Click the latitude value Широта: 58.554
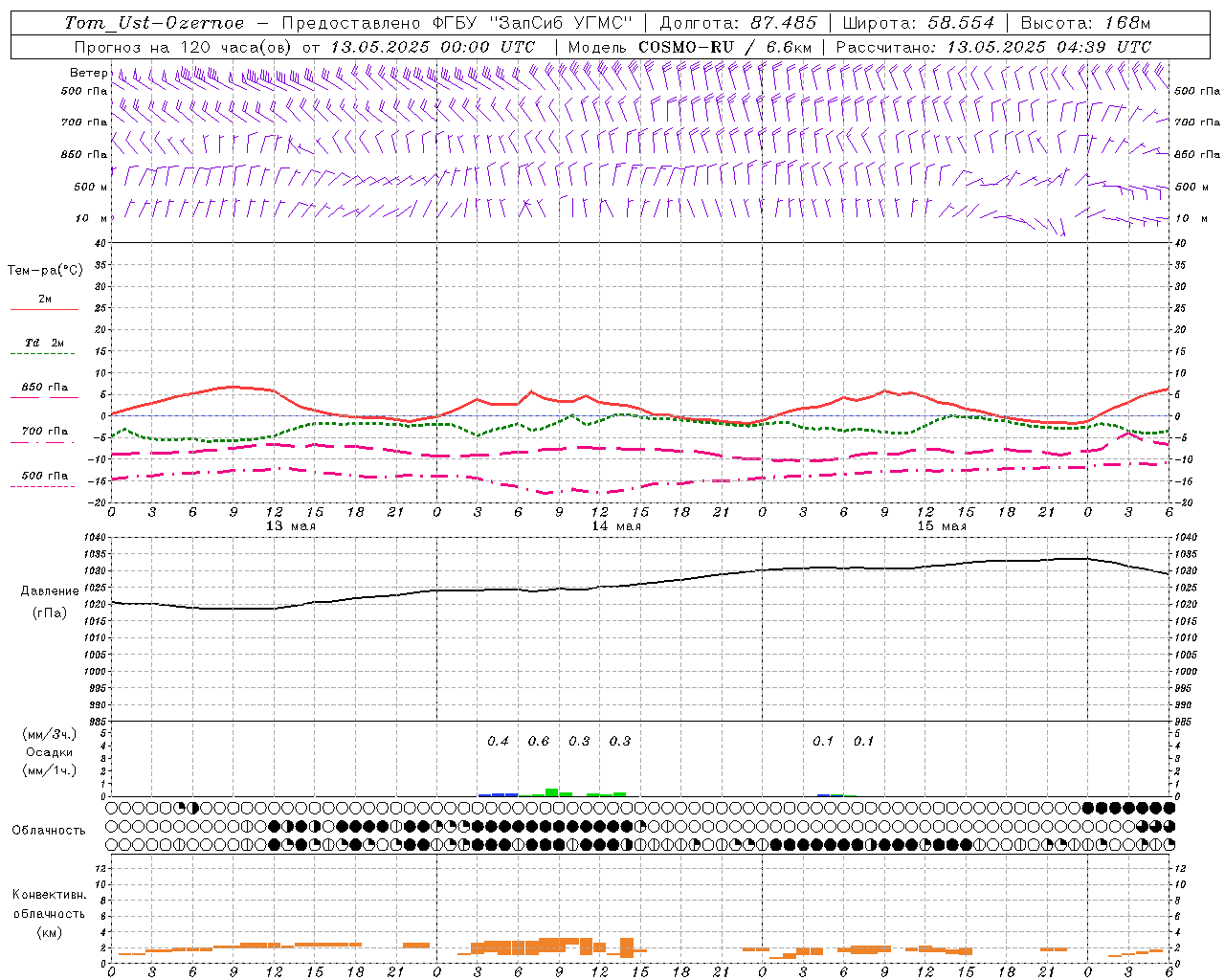1225x980 pixels. pyautogui.click(x=919, y=23)
